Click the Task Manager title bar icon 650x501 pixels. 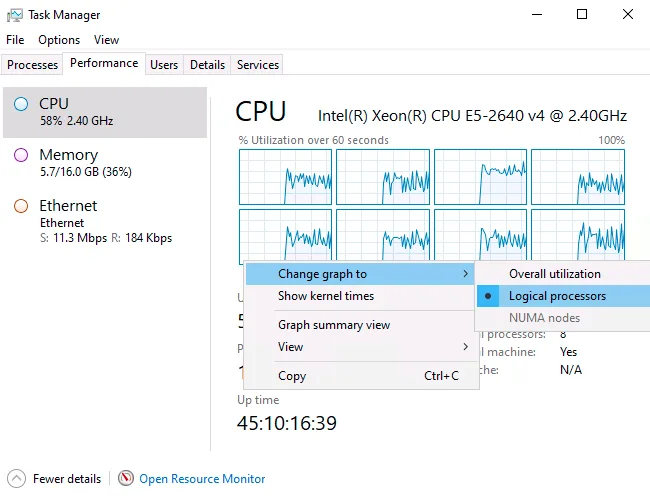[15, 15]
